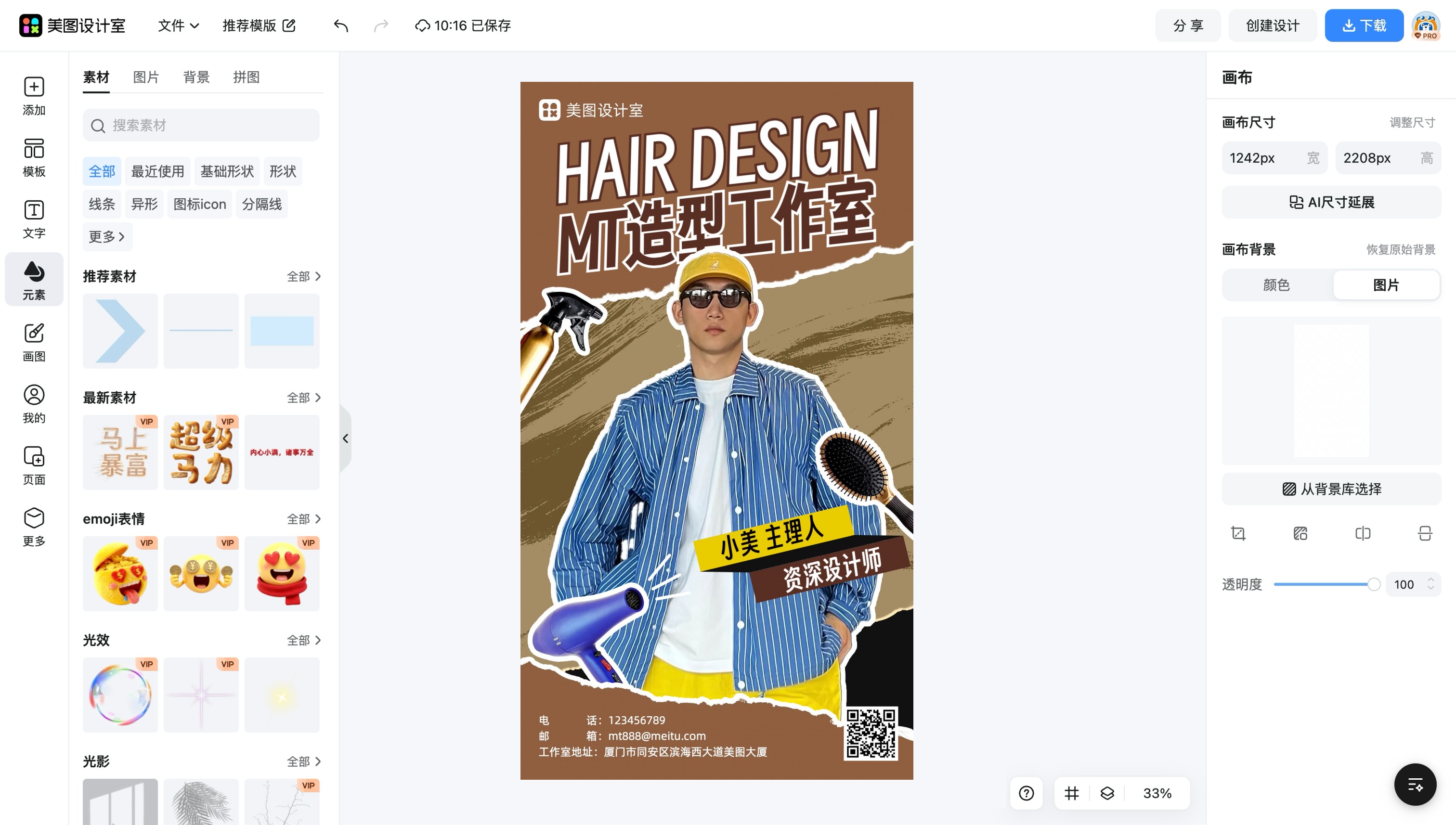This screenshot has width=1456, height=825.
Task: Click the edit pencil next to 推荐模版
Action: pos(289,26)
